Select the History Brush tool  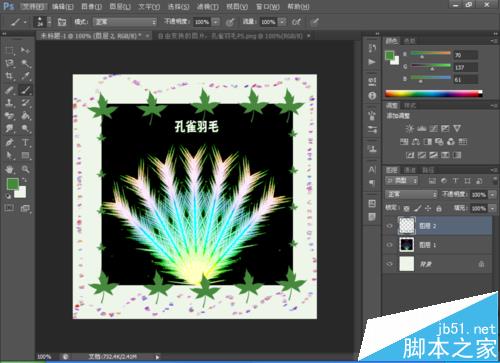click(25, 103)
